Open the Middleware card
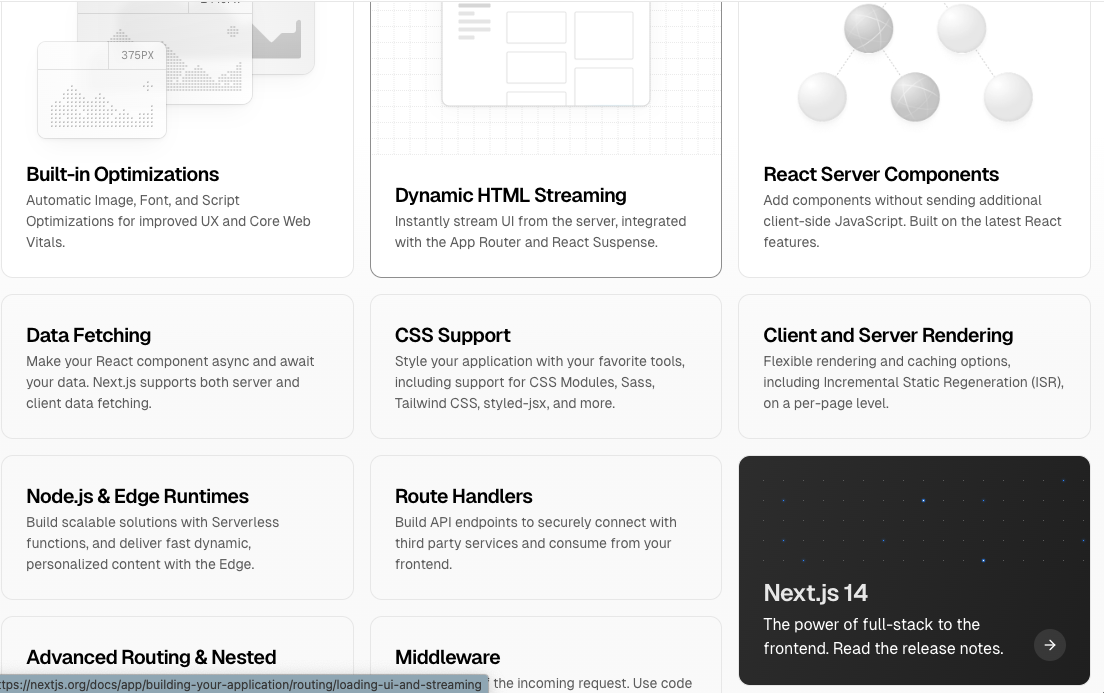1104x693 pixels. [546, 655]
